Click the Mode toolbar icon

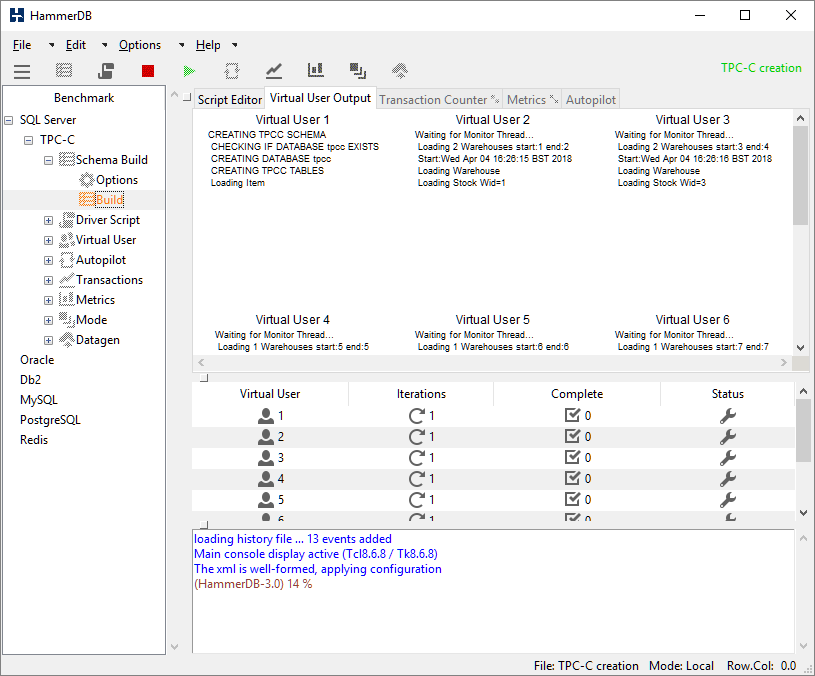click(358, 71)
